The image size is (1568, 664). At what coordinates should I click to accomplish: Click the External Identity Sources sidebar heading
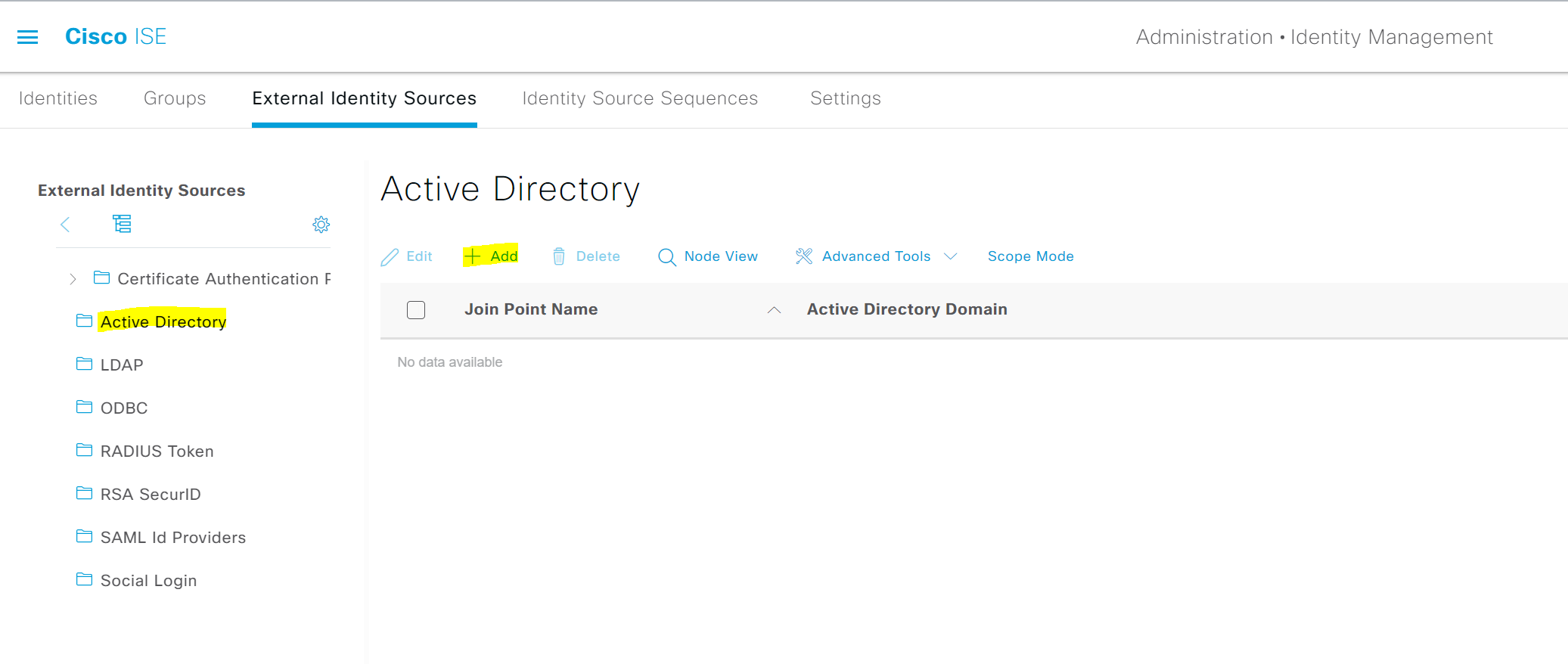click(x=141, y=191)
